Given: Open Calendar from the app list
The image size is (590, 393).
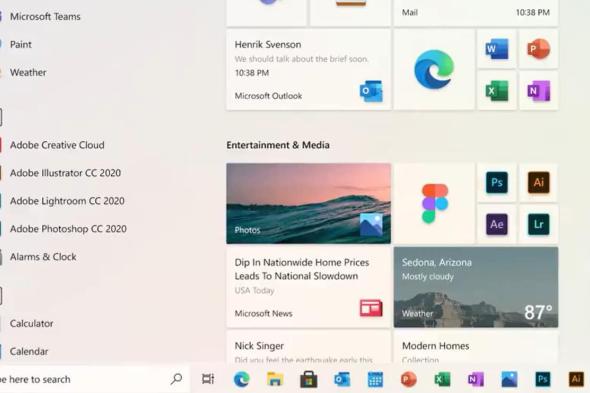Looking at the screenshot, I should (29, 351).
